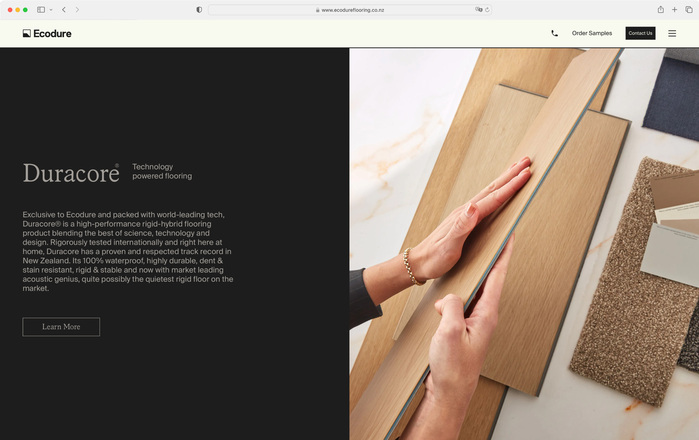Click the Duracore heading
Image resolution: width=699 pixels, height=440 pixels.
point(71,173)
